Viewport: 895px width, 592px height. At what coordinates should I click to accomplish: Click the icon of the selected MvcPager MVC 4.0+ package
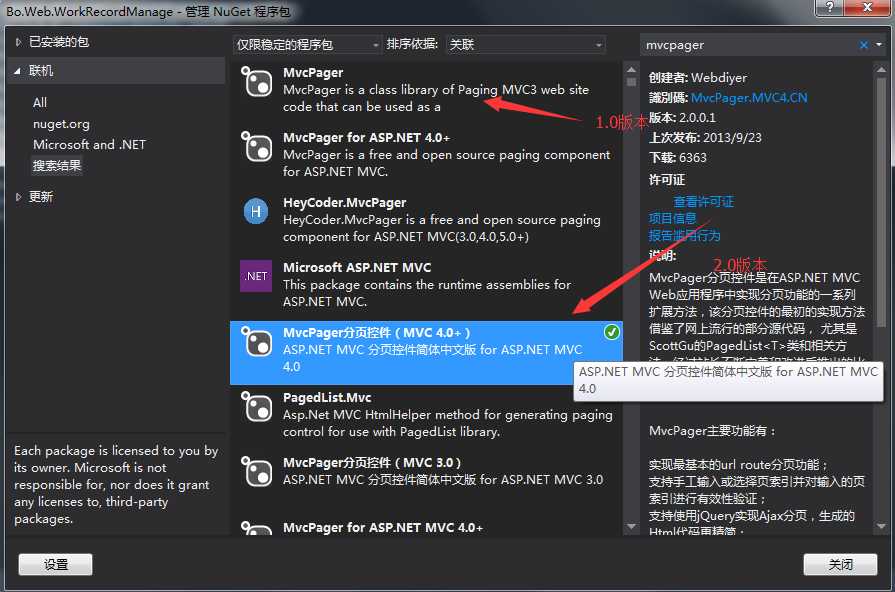tap(256, 342)
